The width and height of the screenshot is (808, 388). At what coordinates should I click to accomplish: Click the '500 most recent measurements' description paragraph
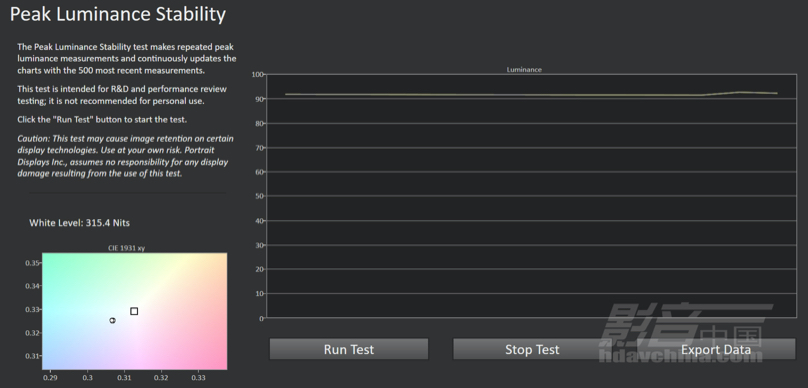(x=127, y=58)
